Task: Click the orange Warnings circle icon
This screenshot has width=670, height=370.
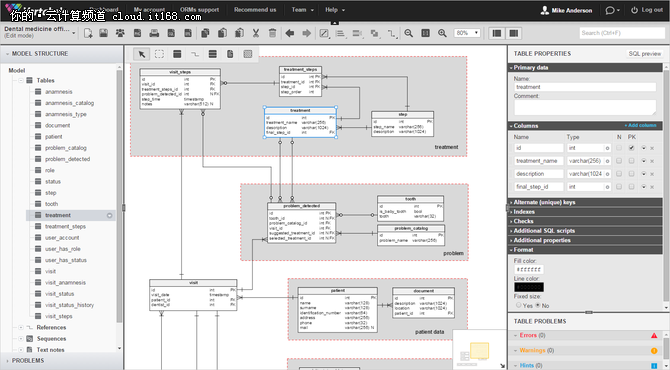Action: tap(654, 351)
